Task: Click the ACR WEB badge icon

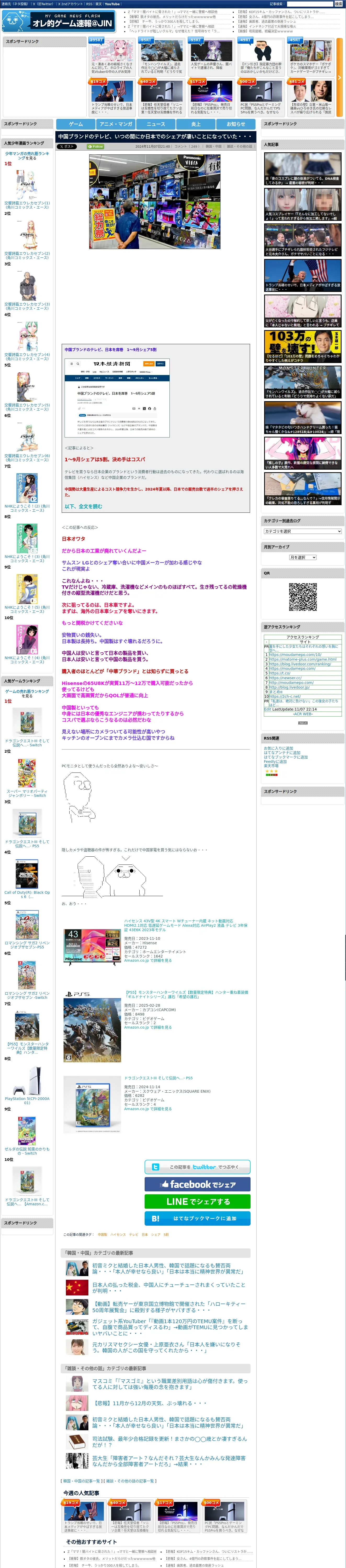Action: click(x=303, y=723)
